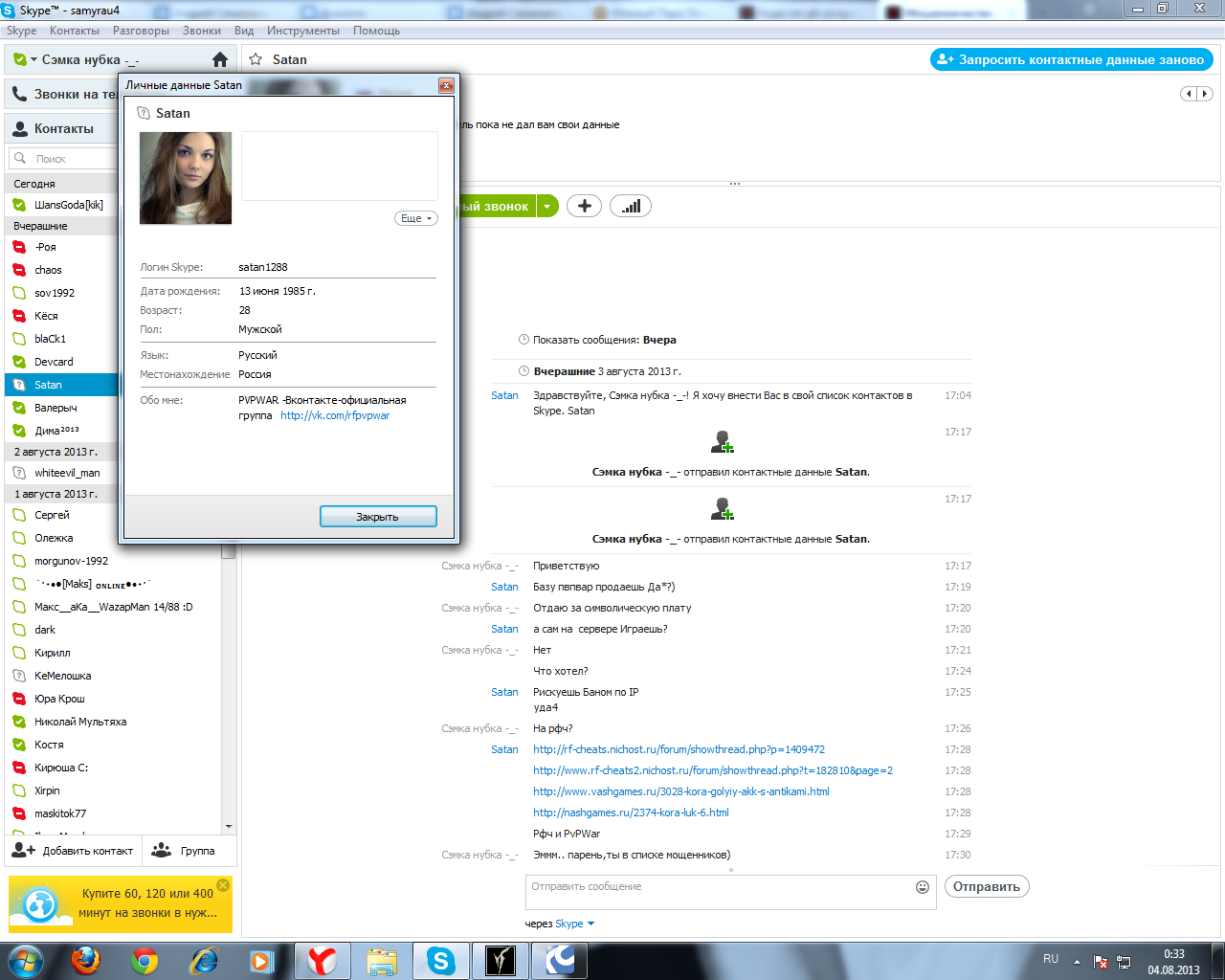Open the Звонки menu
Viewport: 1225px width, 980px height.
(x=202, y=31)
